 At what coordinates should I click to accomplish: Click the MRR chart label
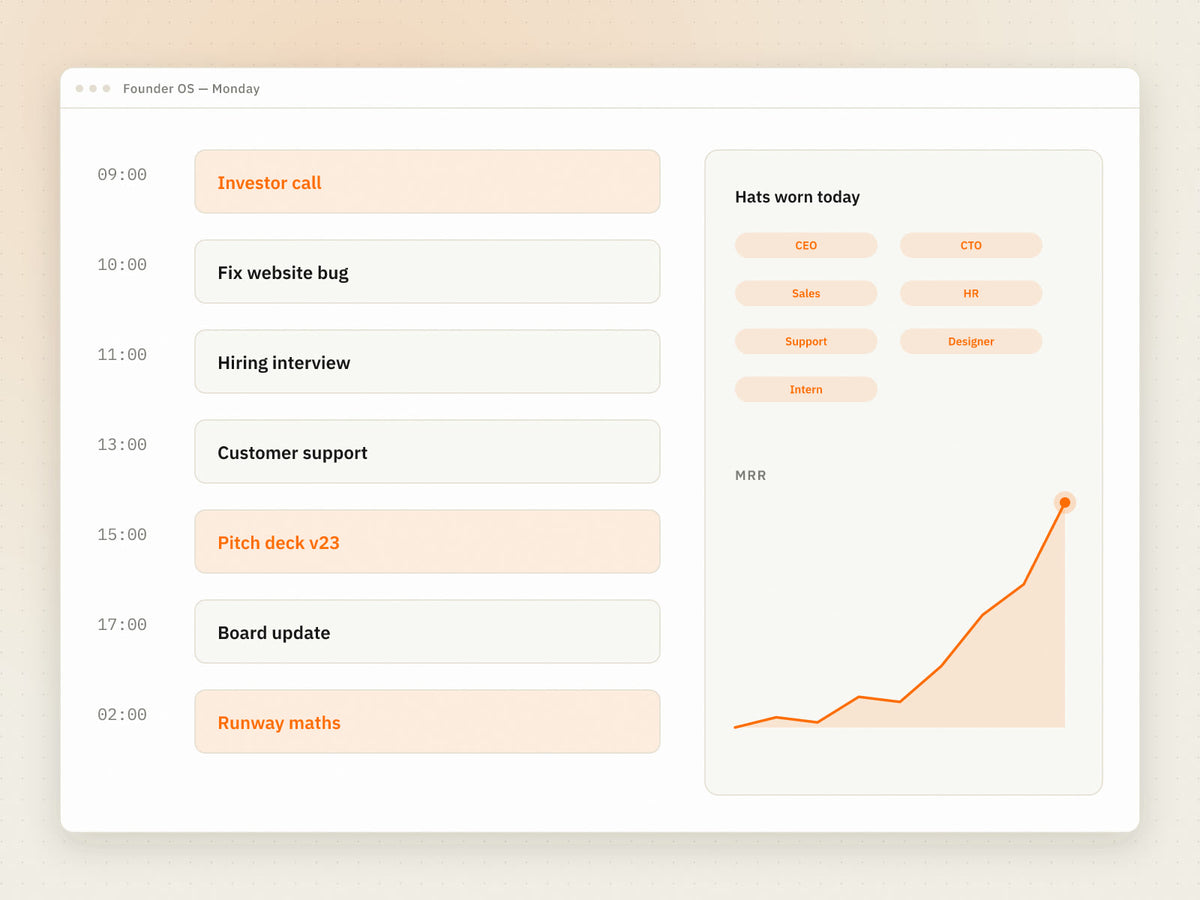(751, 475)
